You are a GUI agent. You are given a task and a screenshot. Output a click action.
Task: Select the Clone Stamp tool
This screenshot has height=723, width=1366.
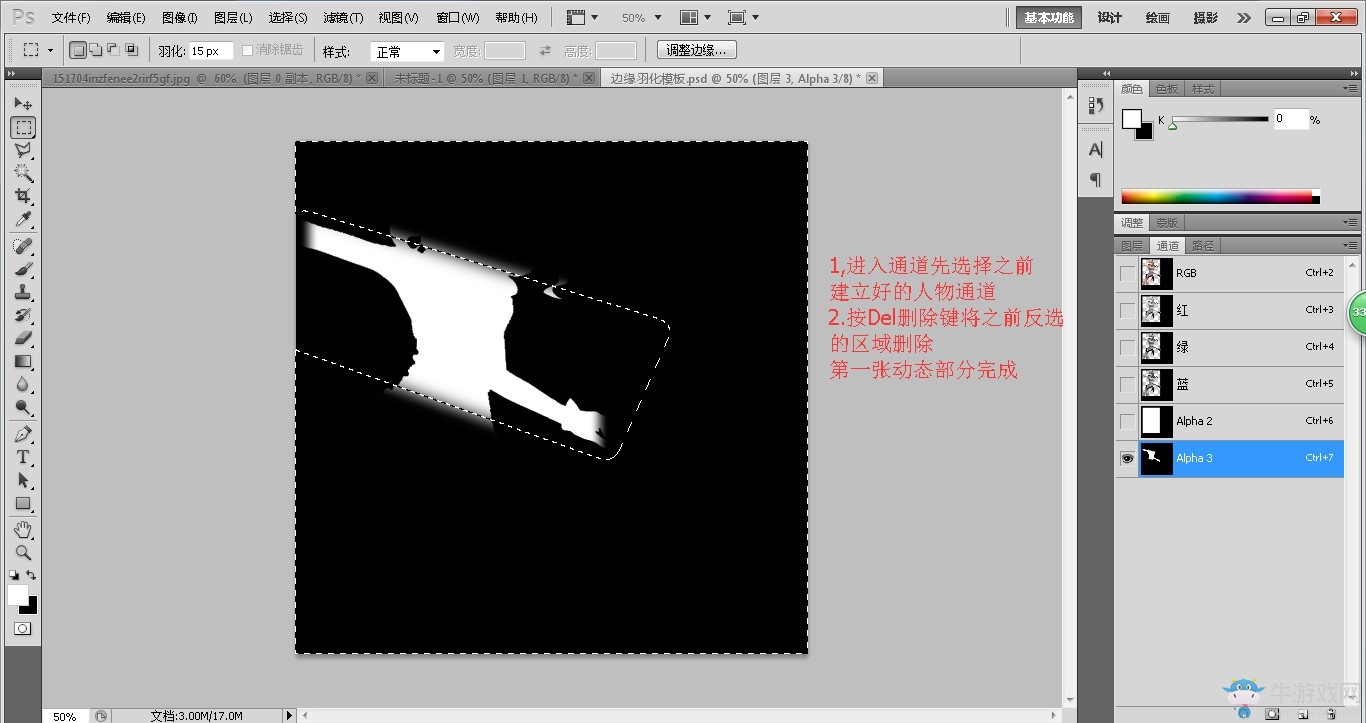[x=23, y=292]
